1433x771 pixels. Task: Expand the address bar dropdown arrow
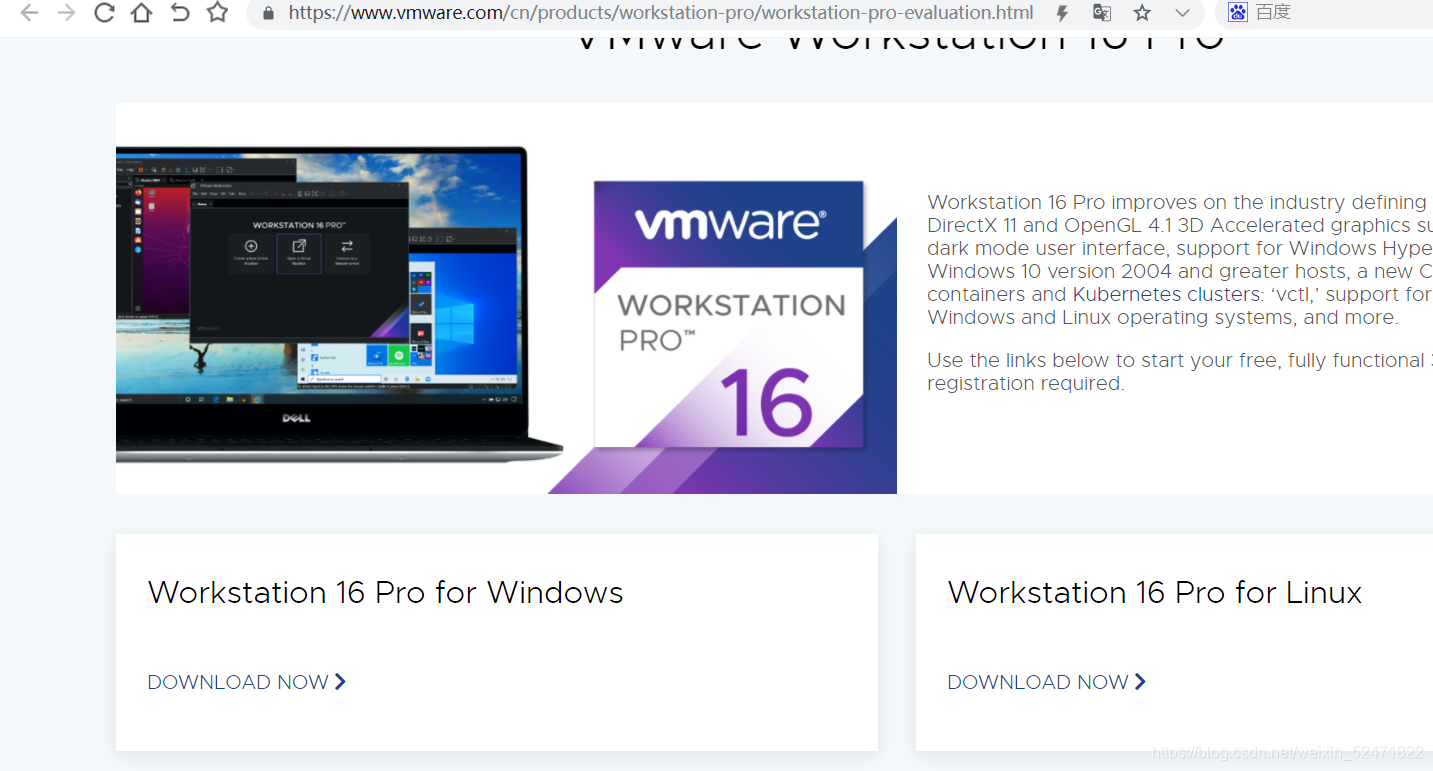1182,13
